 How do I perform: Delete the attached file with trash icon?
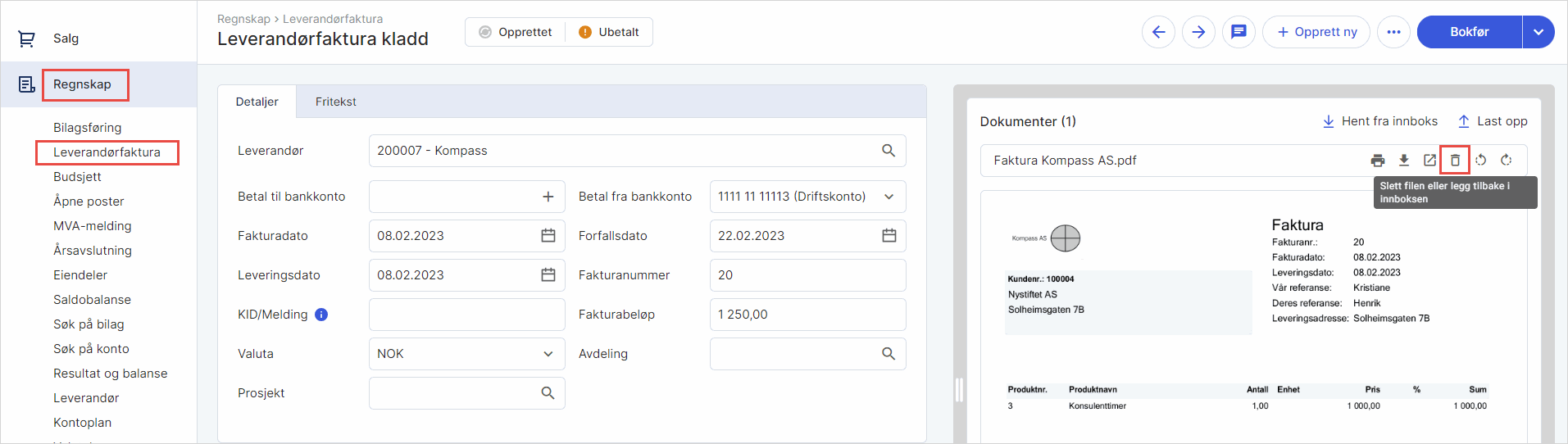pyautogui.click(x=1455, y=161)
